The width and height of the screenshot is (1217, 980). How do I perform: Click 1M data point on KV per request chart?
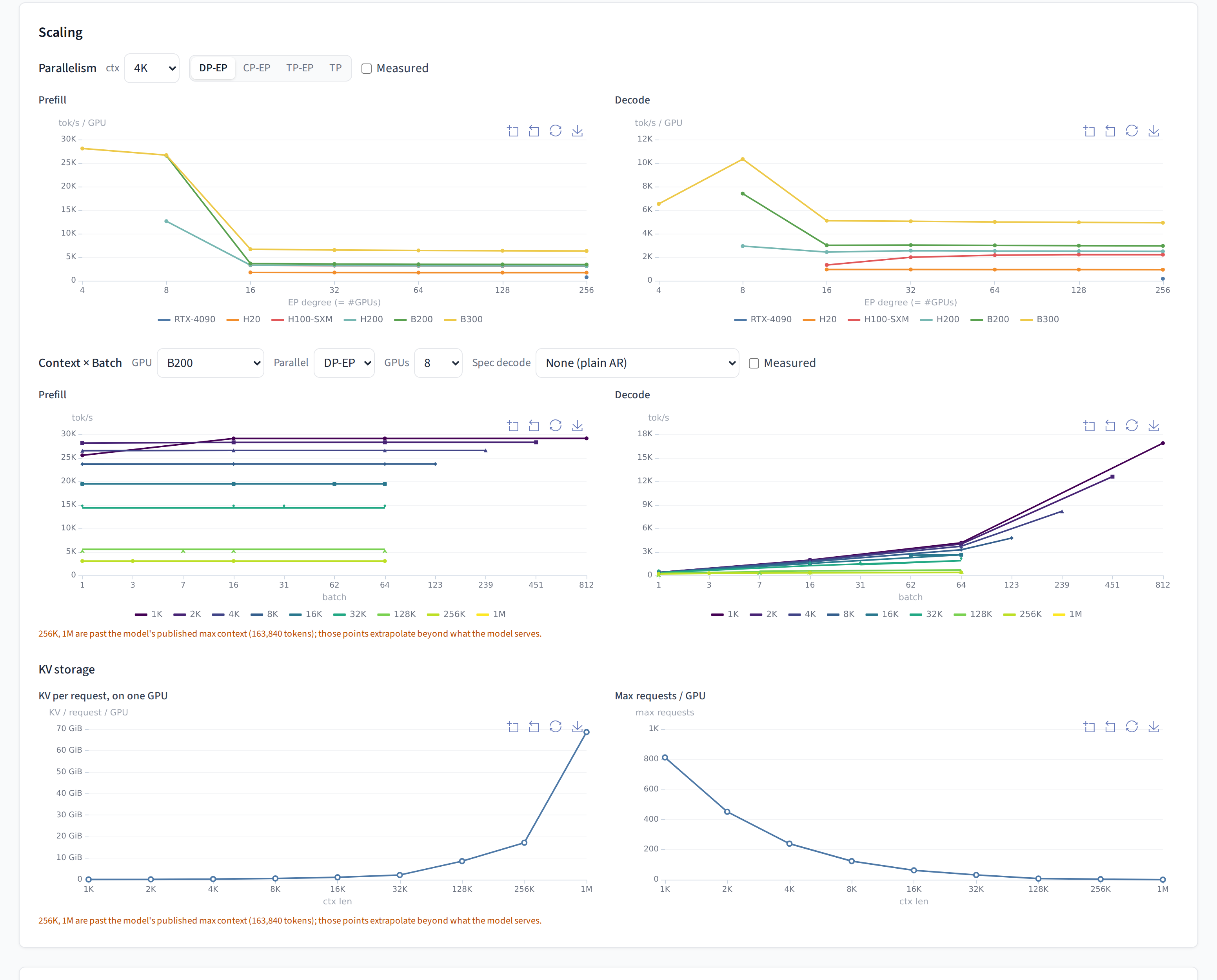click(x=587, y=732)
